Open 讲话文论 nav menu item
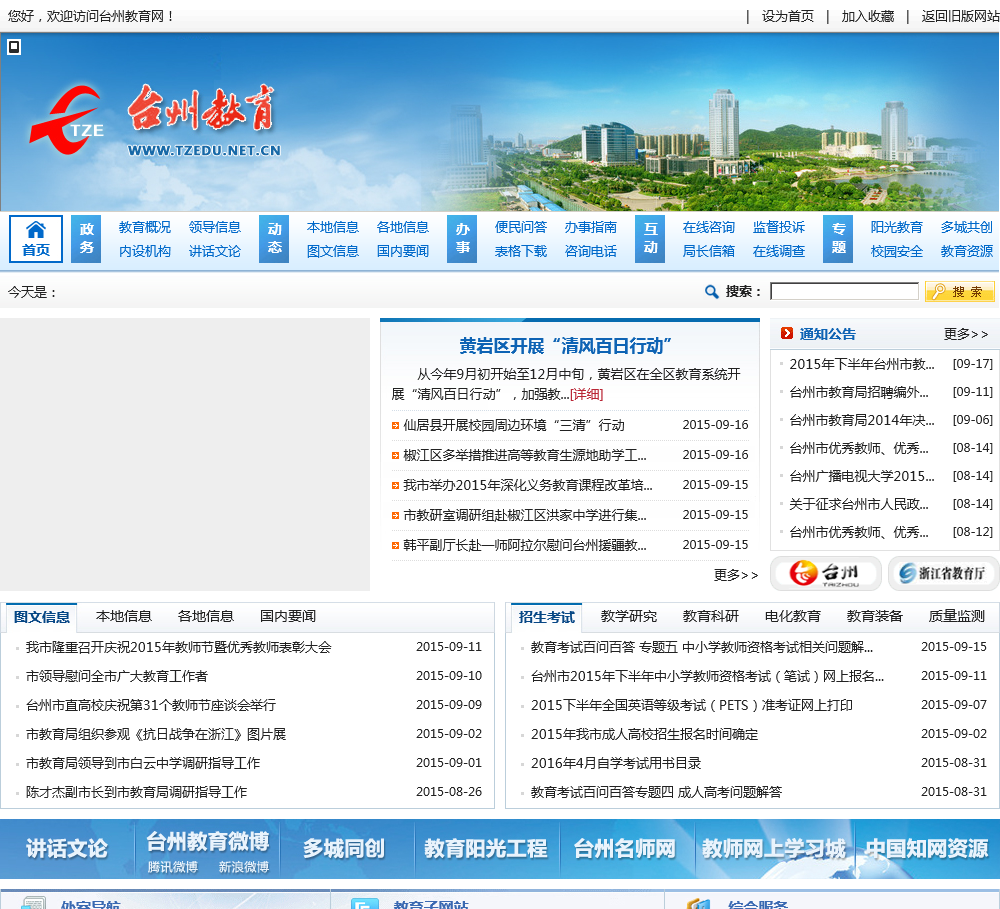The image size is (1000, 909). [x=215, y=251]
